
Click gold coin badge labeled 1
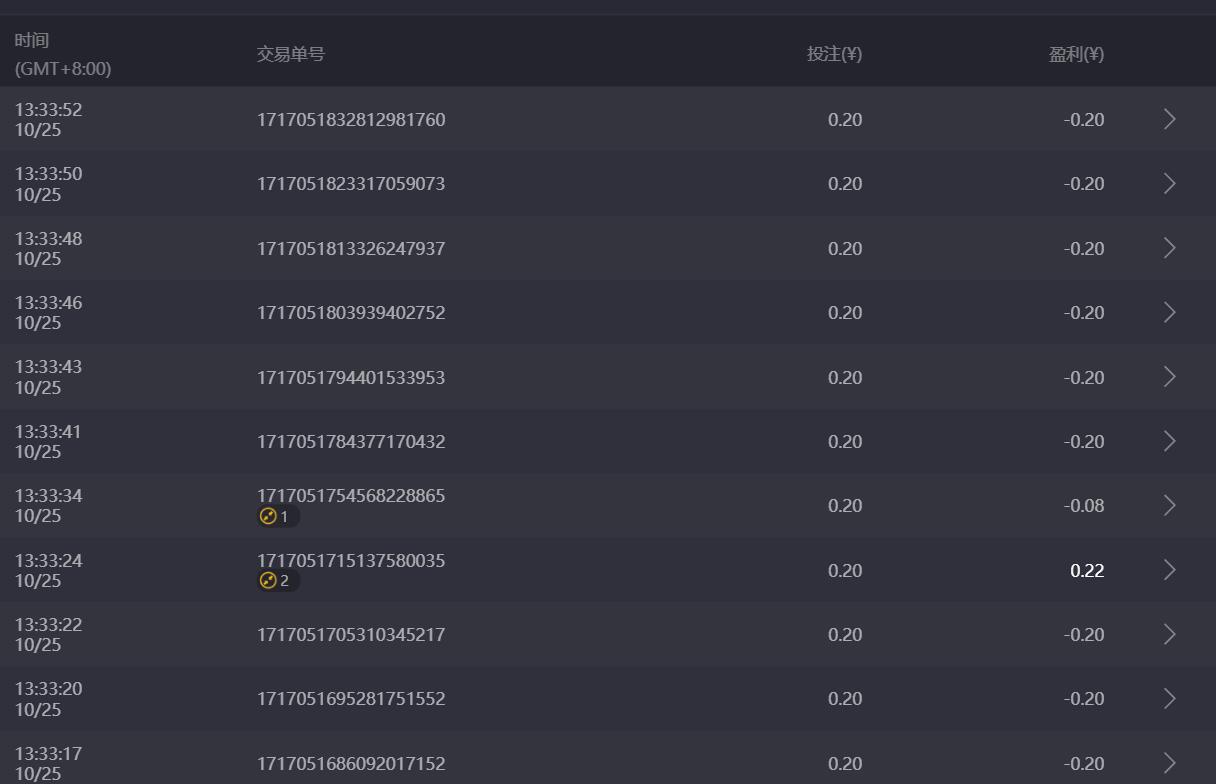tap(276, 517)
